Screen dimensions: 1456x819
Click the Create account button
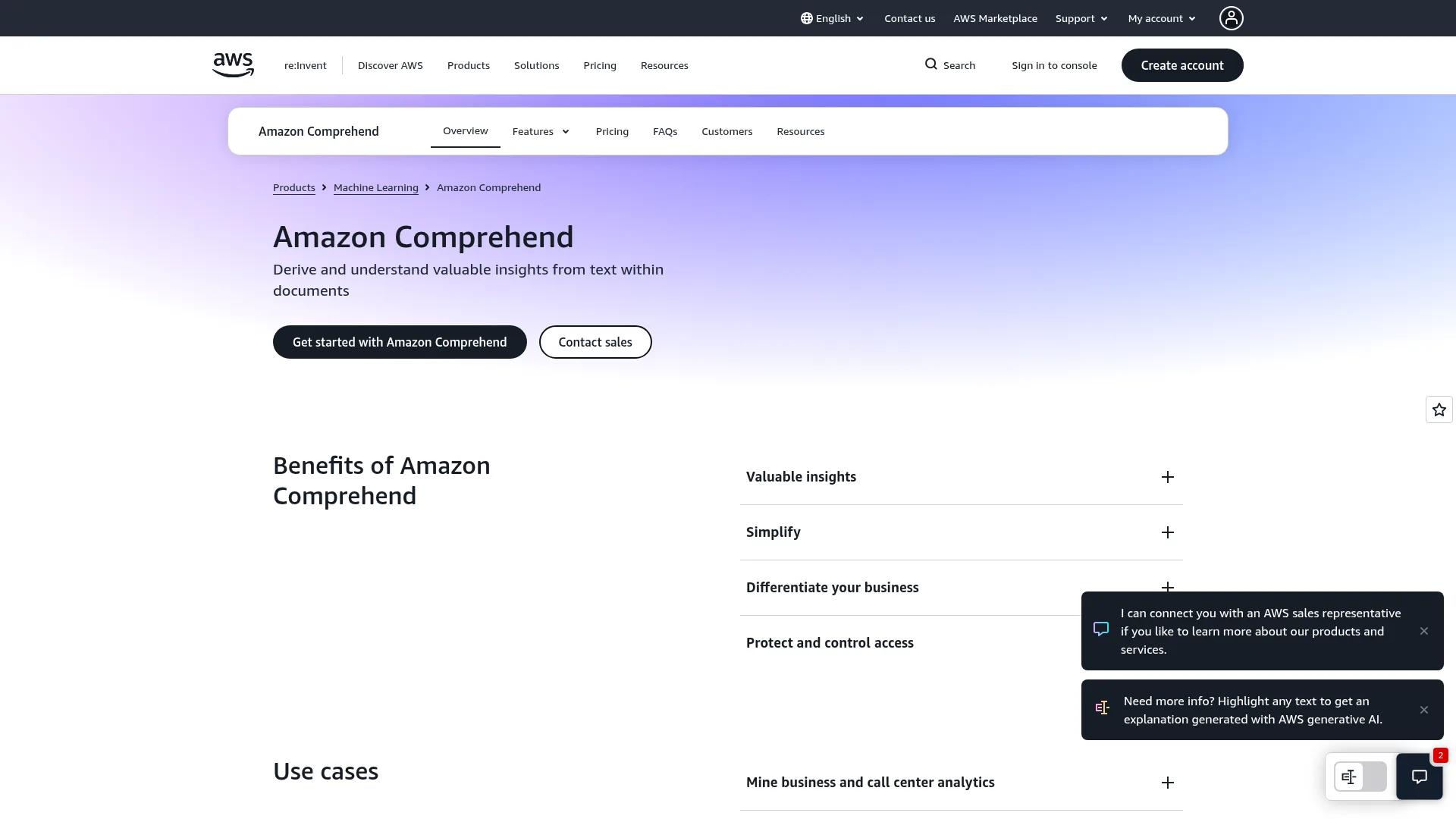point(1181,65)
